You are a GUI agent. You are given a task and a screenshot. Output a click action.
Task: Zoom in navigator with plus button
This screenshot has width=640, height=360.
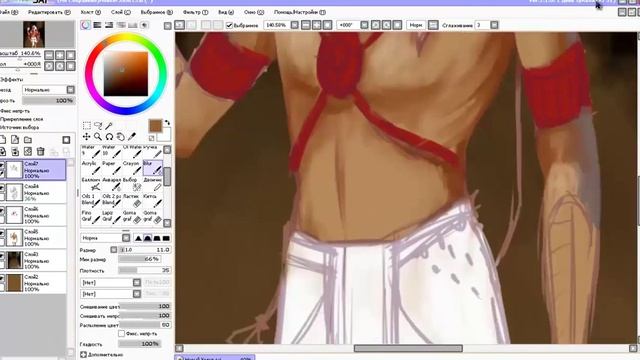[60, 55]
